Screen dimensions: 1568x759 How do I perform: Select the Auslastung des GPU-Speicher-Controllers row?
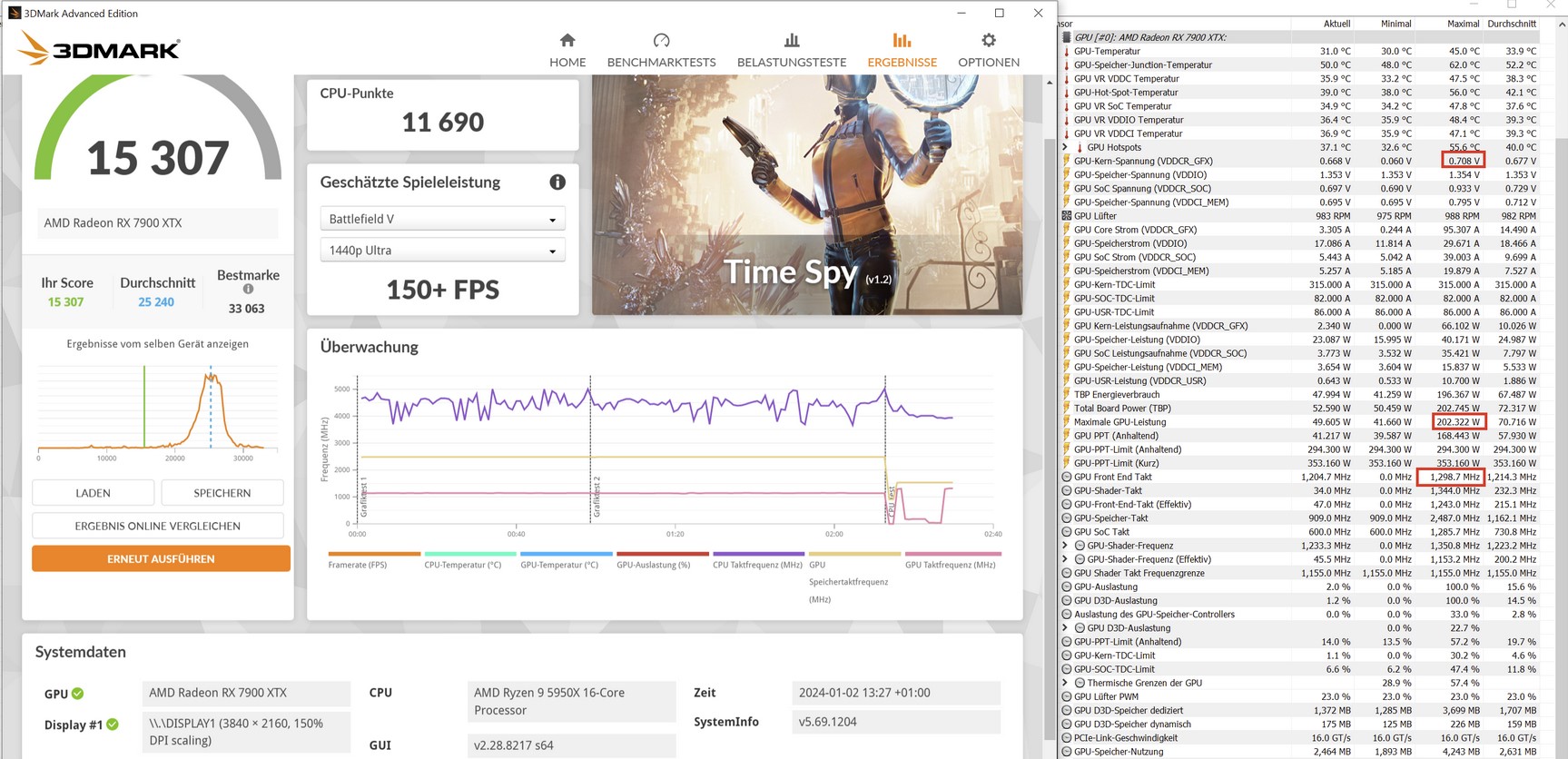1300,615
